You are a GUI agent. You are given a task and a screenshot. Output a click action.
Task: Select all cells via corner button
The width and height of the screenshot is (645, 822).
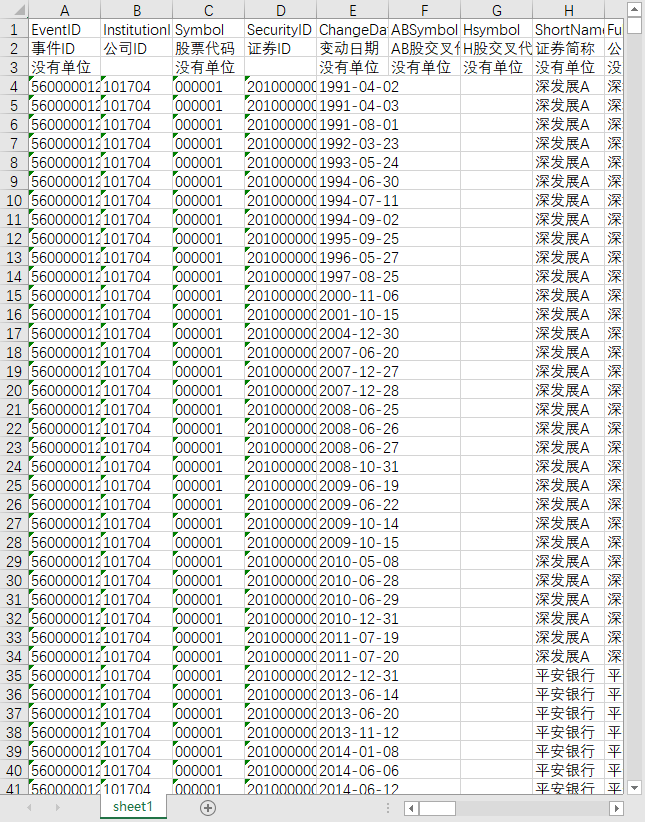coord(14,10)
